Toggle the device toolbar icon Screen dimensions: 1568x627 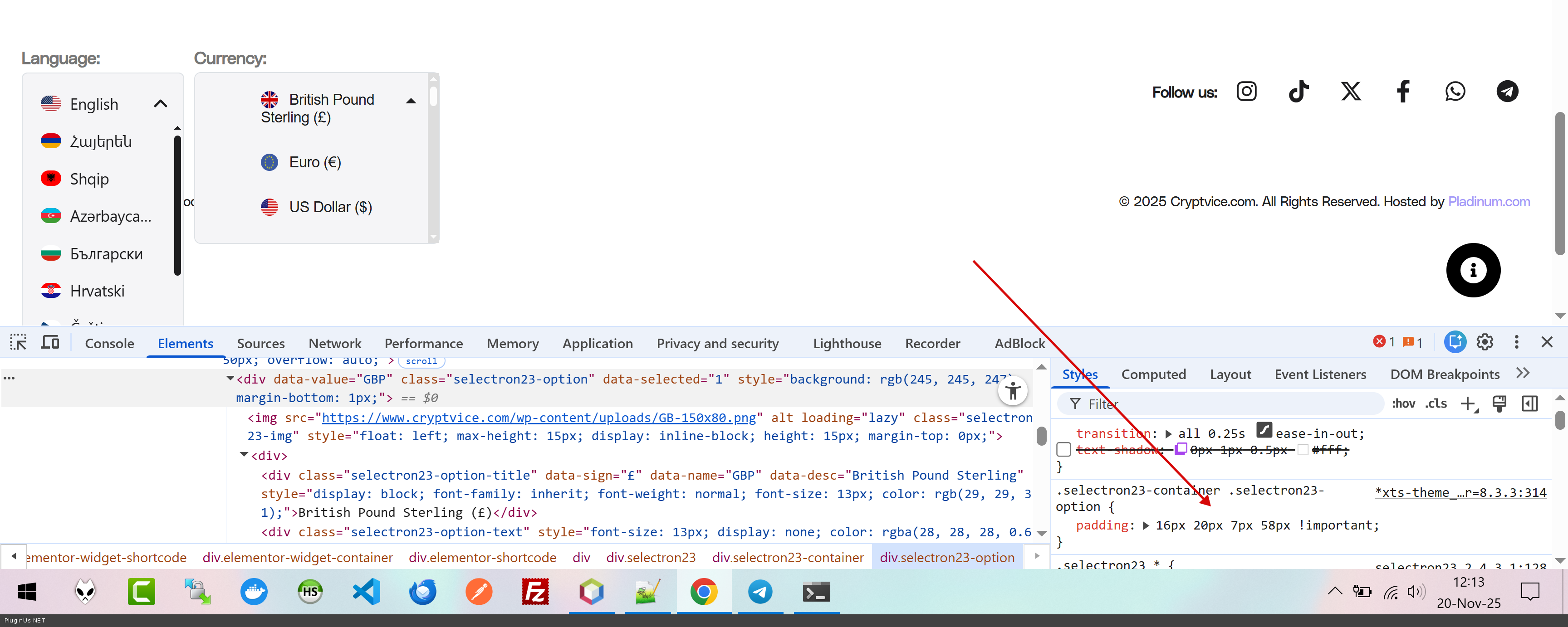point(50,342)
